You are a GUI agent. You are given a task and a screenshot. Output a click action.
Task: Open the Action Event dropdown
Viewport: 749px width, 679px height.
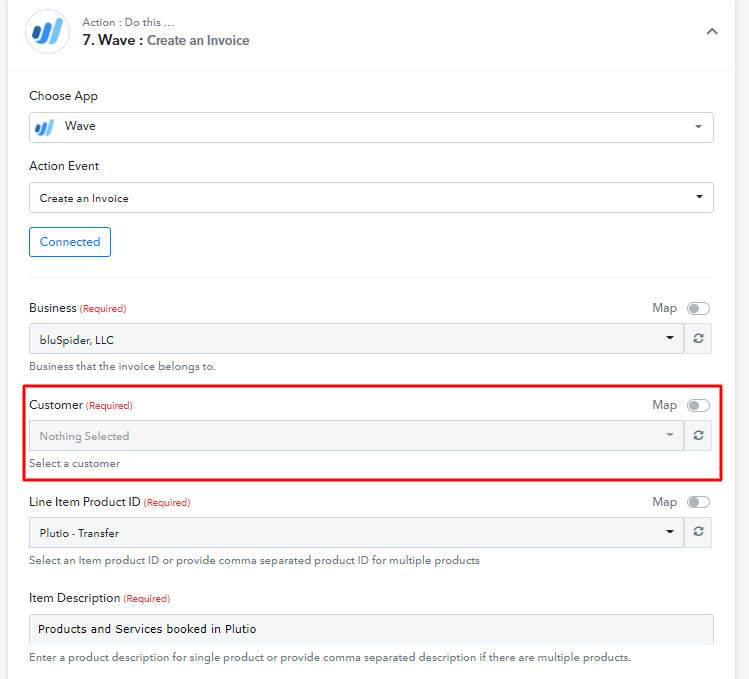click(371, 197)
